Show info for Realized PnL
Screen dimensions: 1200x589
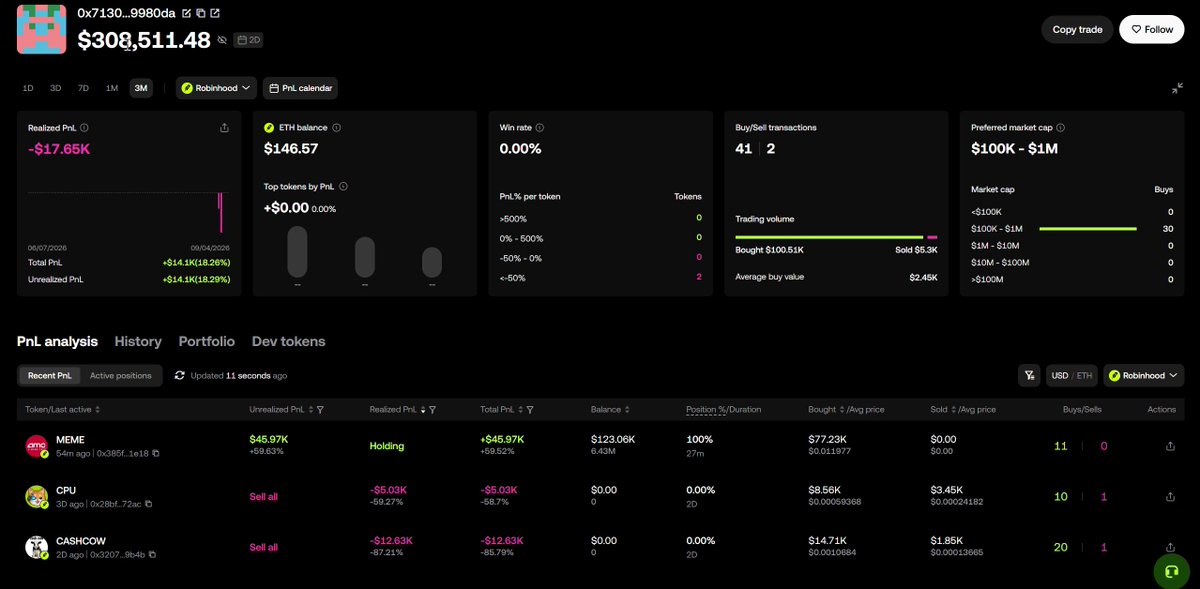(x=84, y=128)
